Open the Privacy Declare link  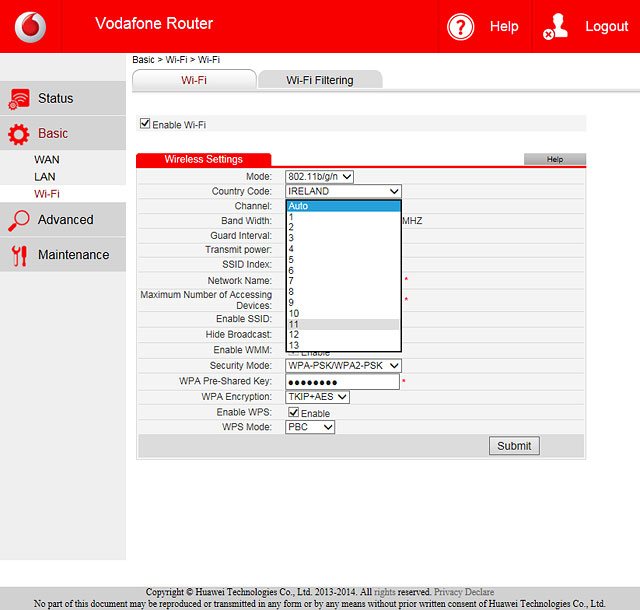(464, 592)
